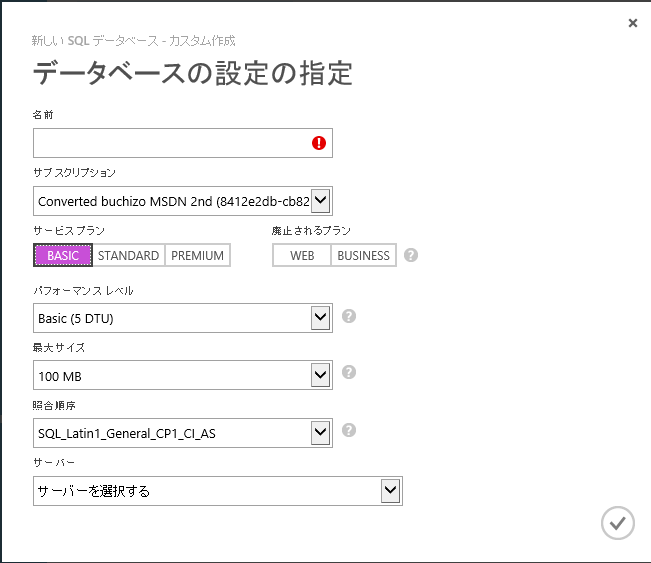Click the red error icon in name field
Viewport: 651px width, 563px height.
coord(319,143)
